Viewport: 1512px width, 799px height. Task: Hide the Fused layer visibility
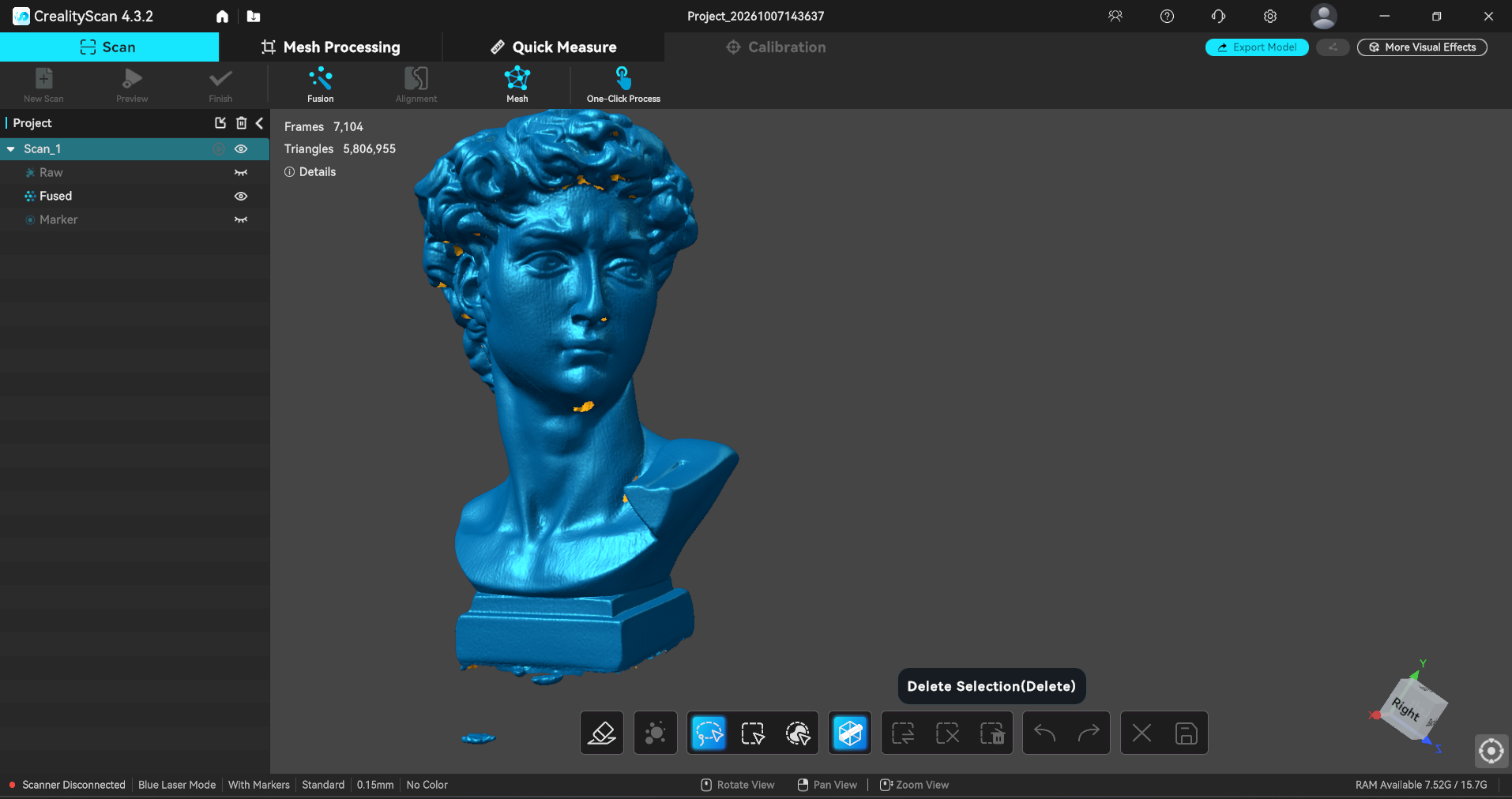pos(241,196)
